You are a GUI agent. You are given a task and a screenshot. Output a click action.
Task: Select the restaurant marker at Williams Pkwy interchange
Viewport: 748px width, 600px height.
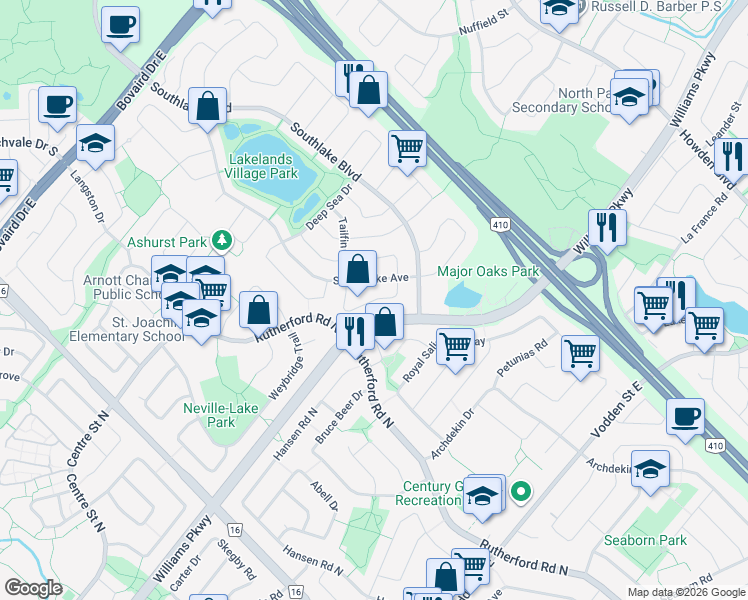[x=607, y=229]
